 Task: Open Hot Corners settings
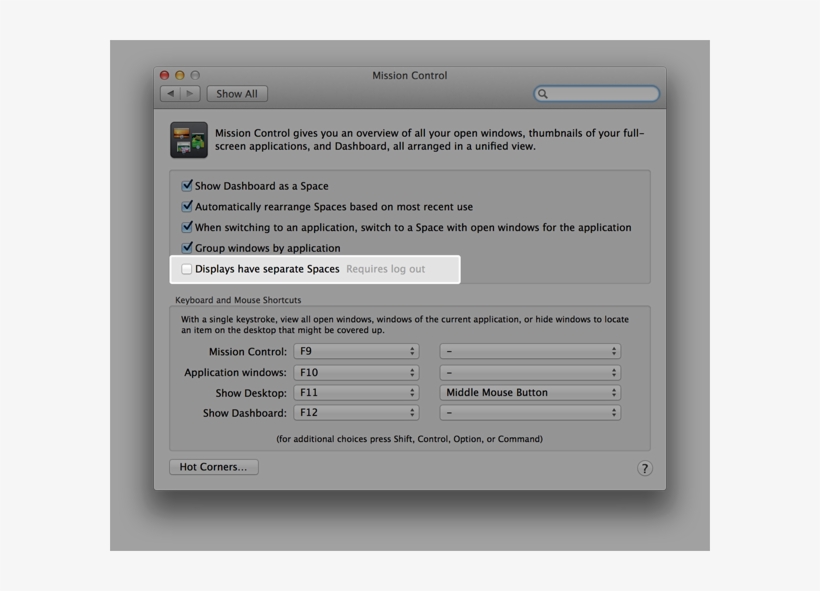[214, 467]
